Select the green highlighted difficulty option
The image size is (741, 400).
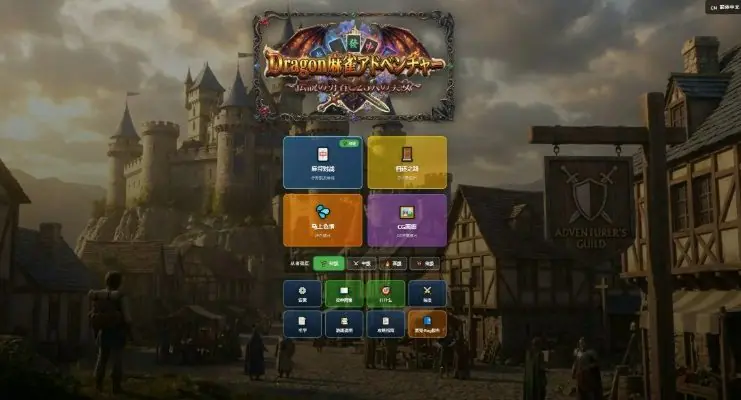pyautogui.click(x=329, y=264)
